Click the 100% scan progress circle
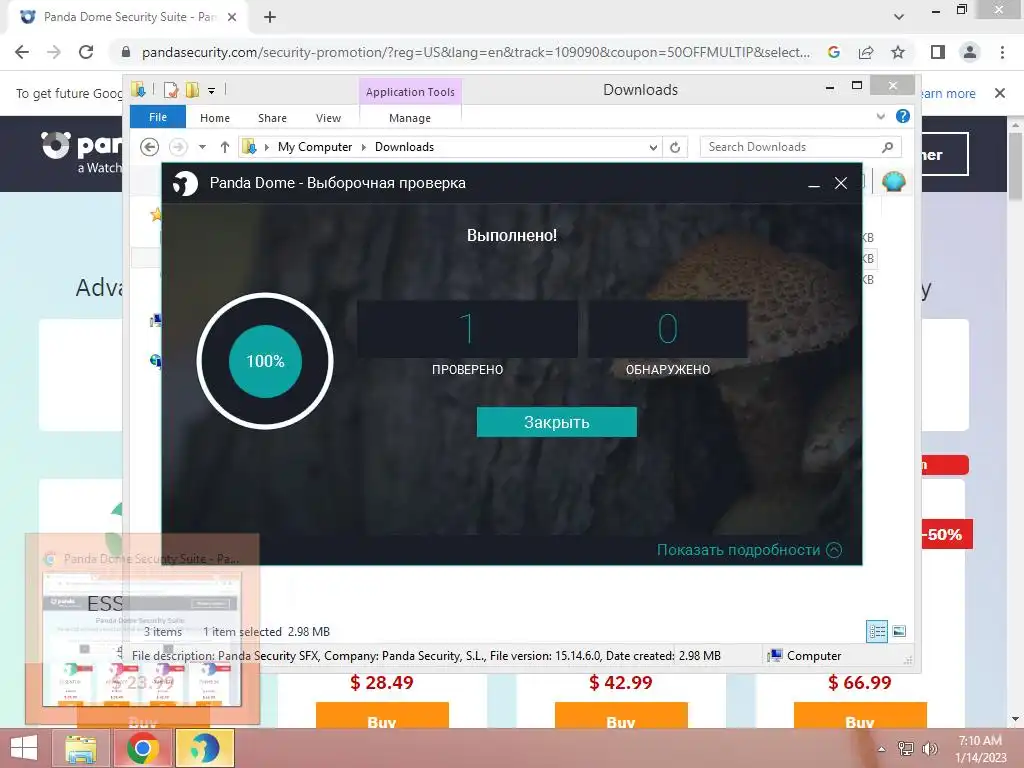The image size is (1024, 768). pos(265,361)
